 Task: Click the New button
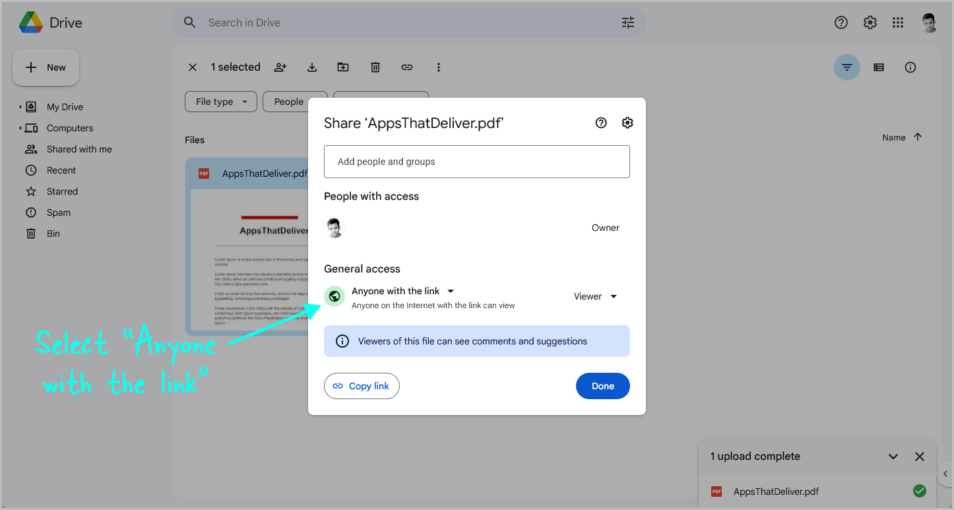click(46, 68)
